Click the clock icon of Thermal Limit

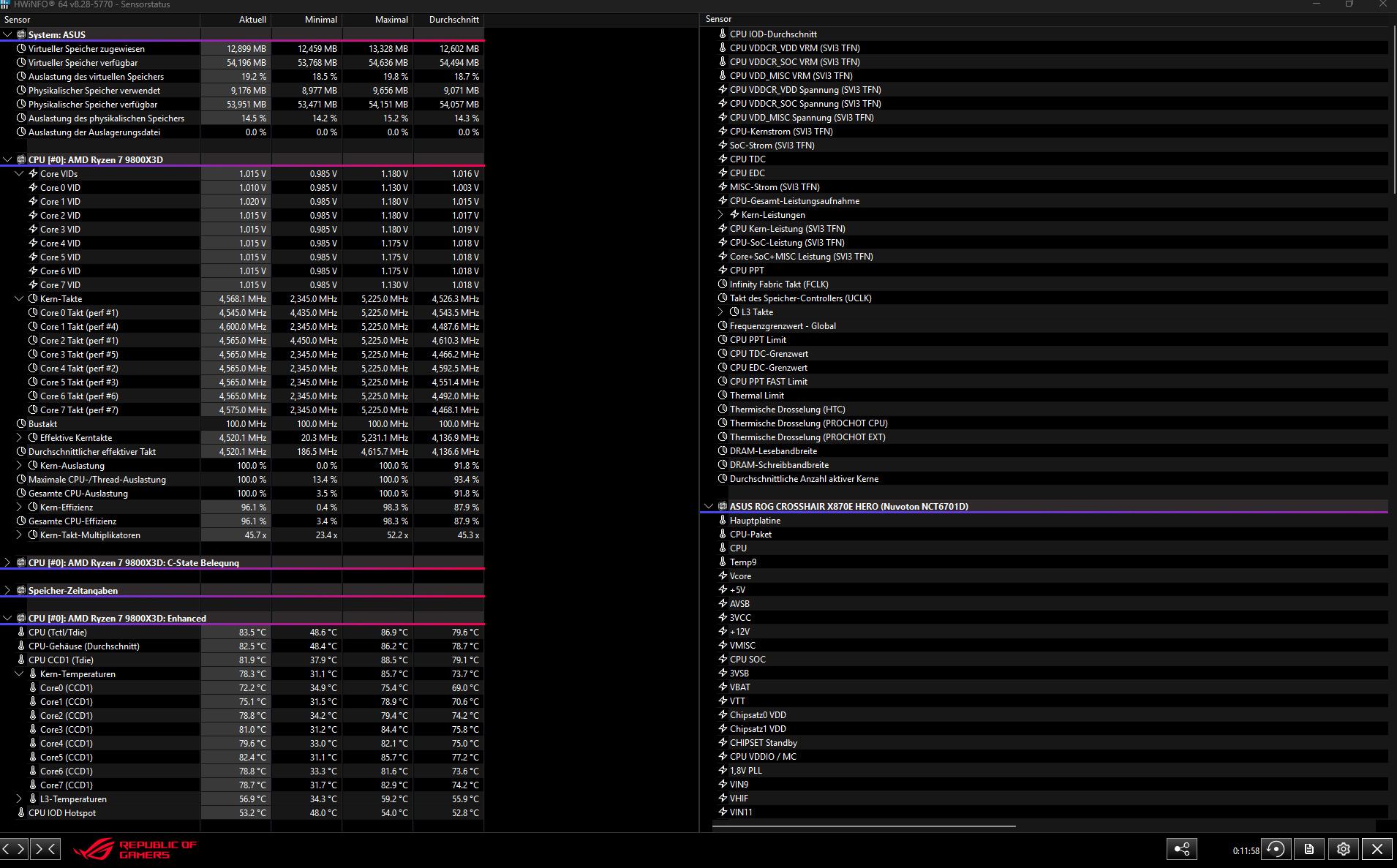(x=723, y=395)
